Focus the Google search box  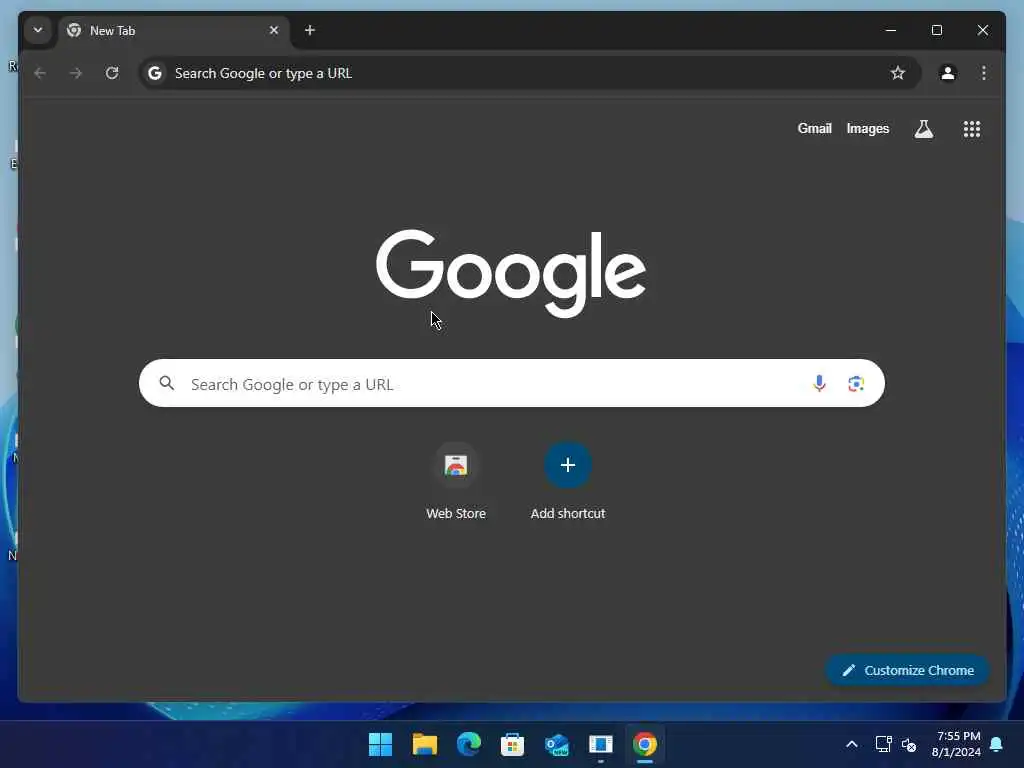(512, 383)
